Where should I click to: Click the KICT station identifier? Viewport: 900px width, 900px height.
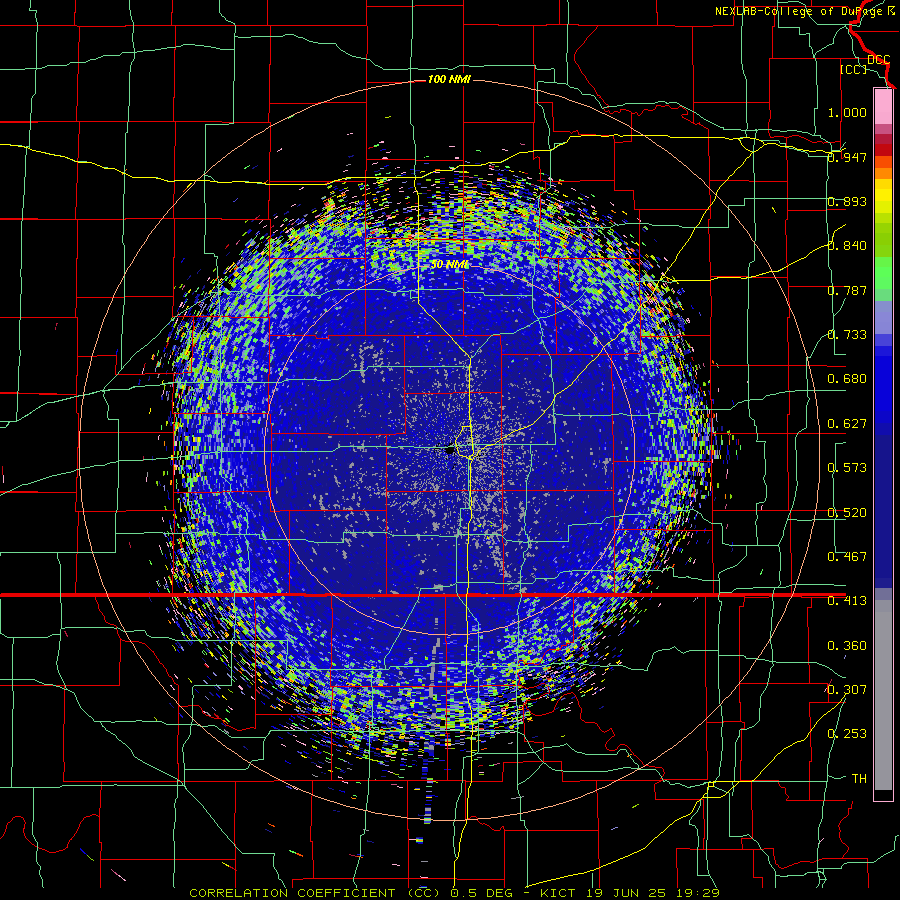point(560,893)
